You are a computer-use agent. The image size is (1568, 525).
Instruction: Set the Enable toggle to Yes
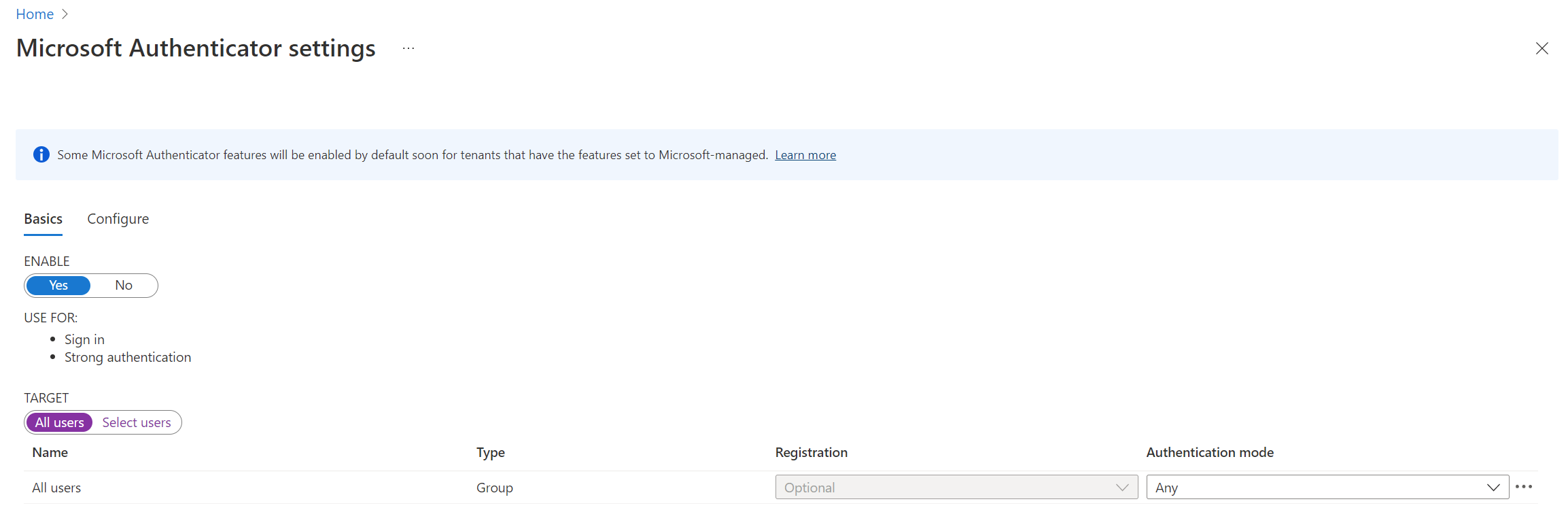[58, 286]
